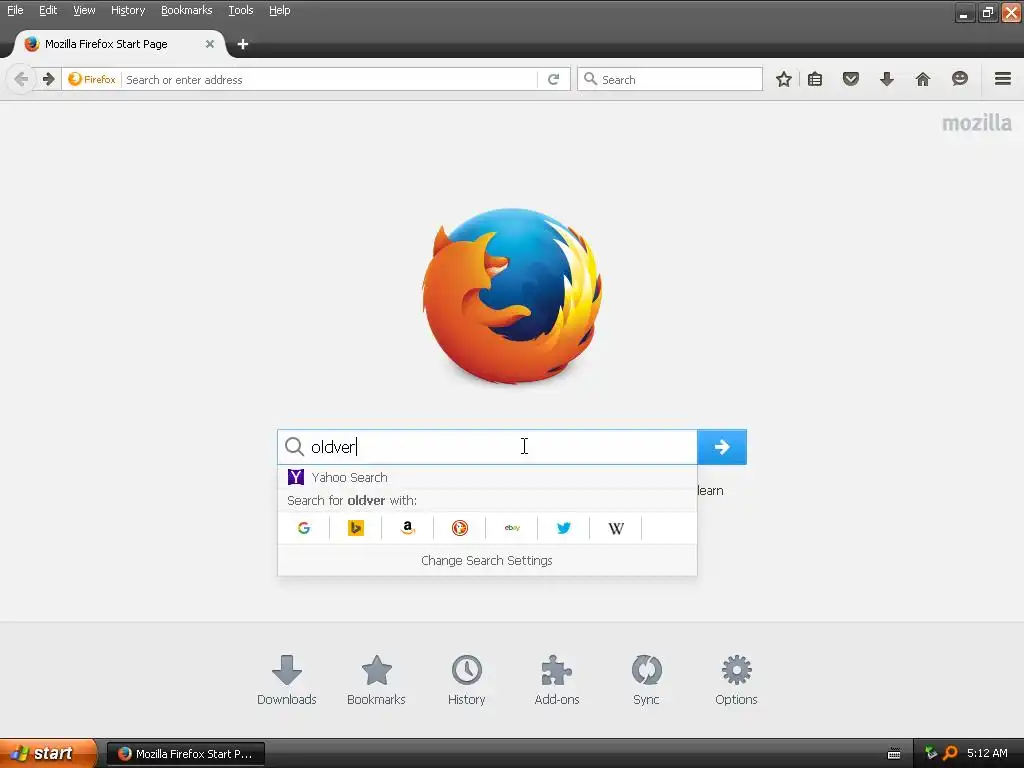Search oldver with eBay icon
This screenshot has width=1024, height=768.
[512, 528]
